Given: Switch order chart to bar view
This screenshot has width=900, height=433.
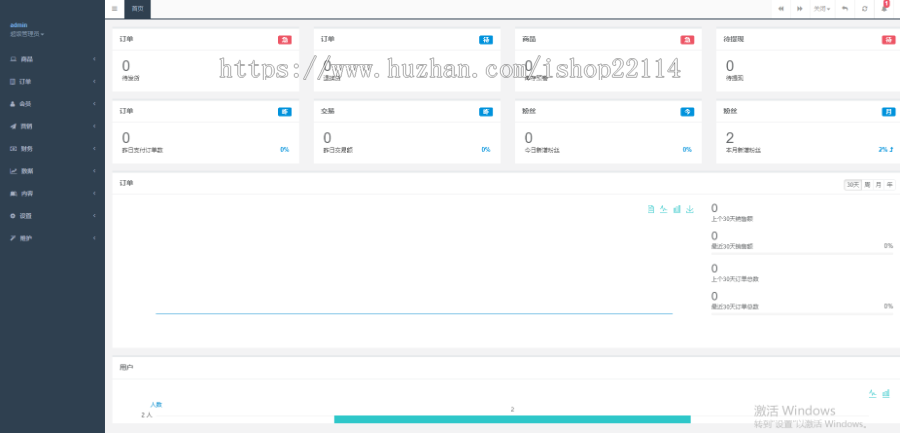Looking at the screenshot, I should pos(677,209).
